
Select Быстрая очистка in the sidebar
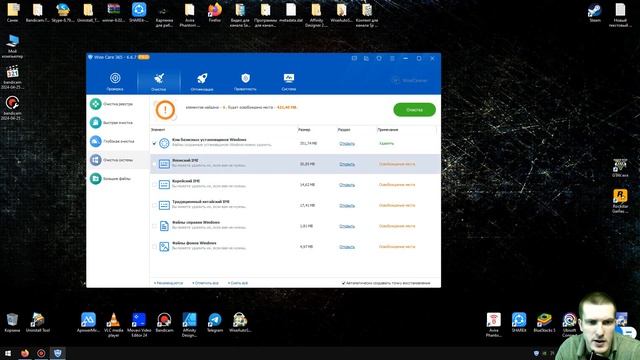coord(118,122)
